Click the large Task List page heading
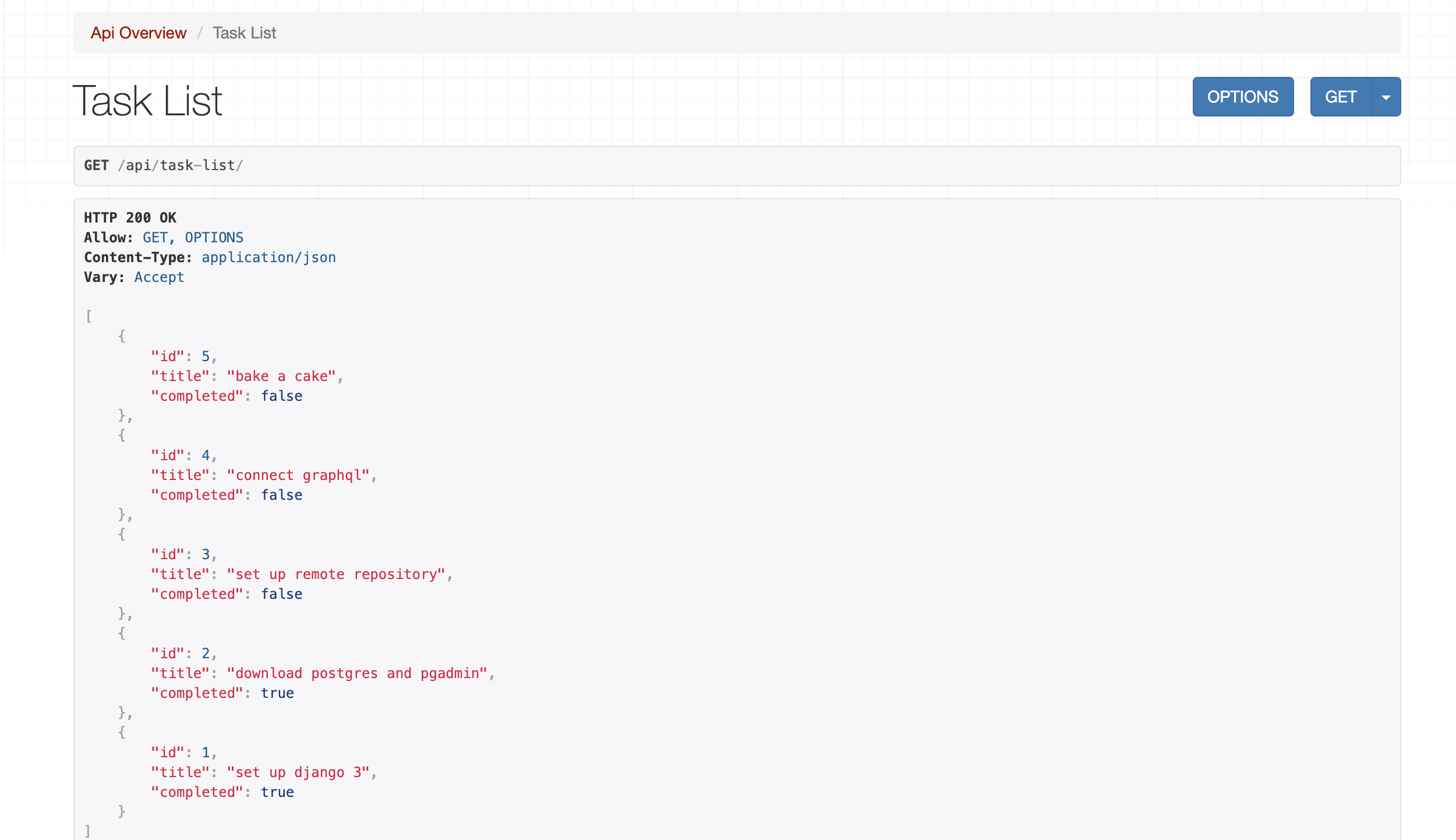The width and height of the screenshot is (1456, 840). tap(147, 101)
